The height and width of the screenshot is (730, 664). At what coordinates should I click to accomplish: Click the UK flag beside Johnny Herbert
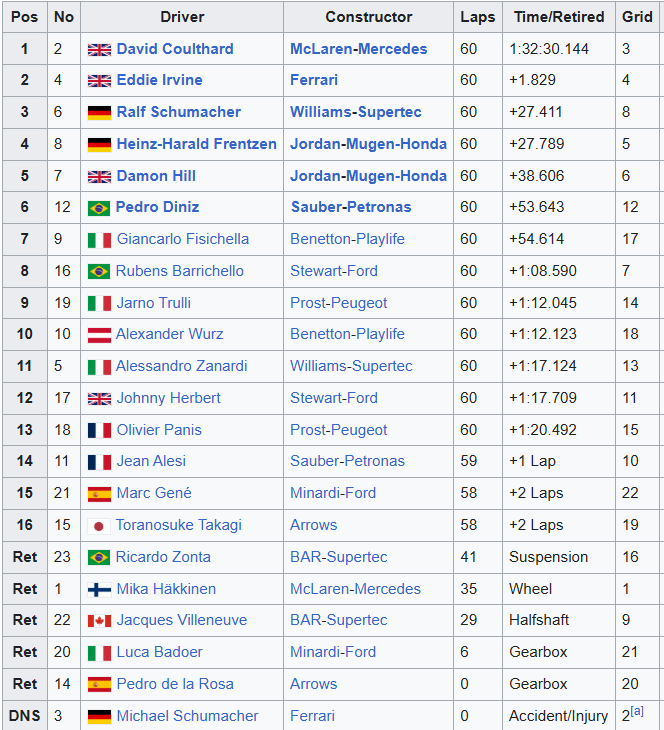99,399
